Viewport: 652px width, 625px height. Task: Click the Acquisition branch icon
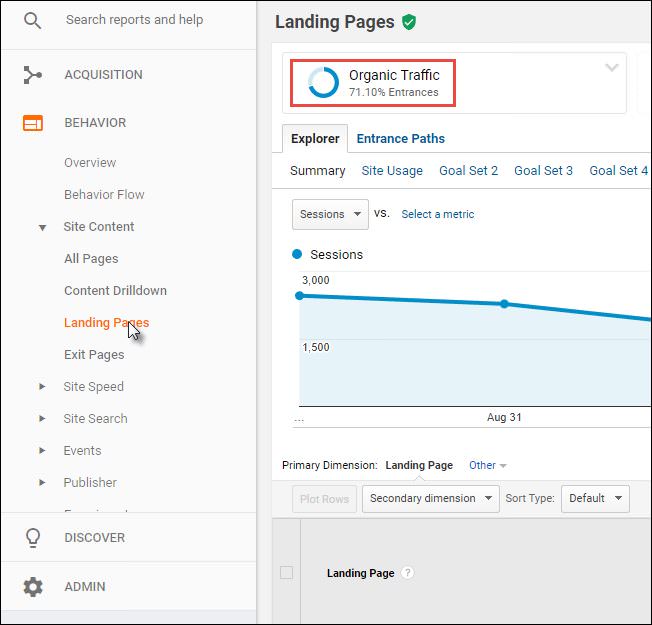(x=32, y=75)
